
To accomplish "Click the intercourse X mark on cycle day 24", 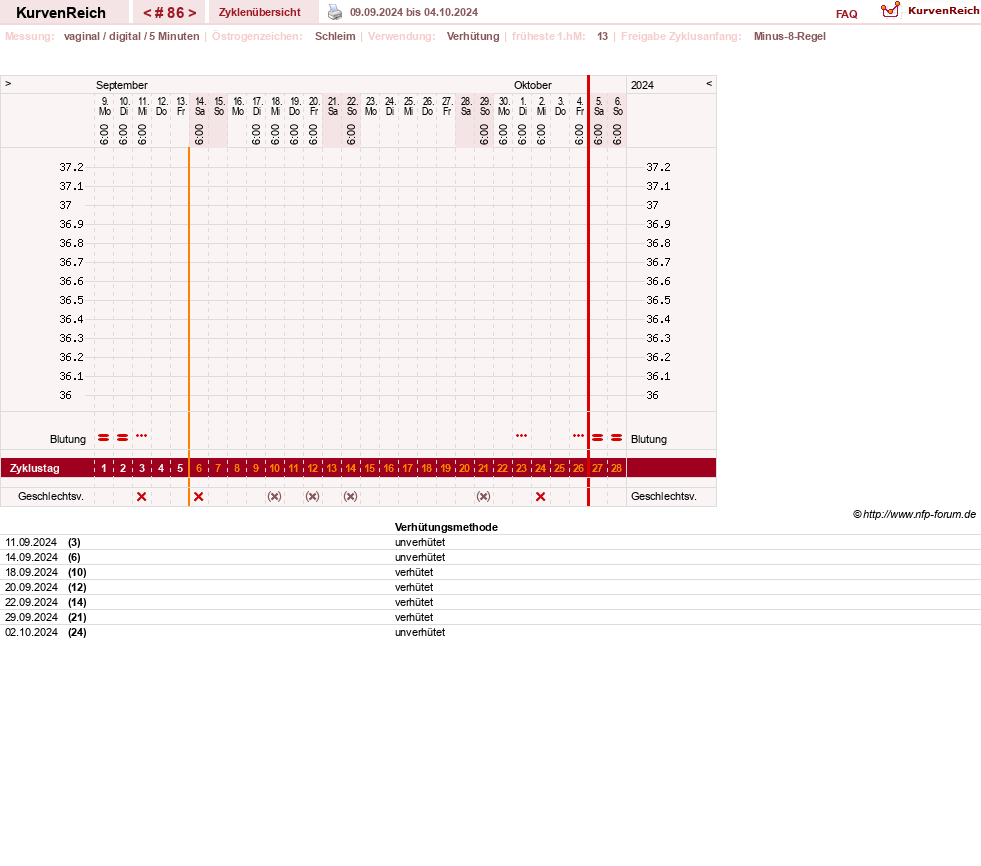I will [541, 497].
